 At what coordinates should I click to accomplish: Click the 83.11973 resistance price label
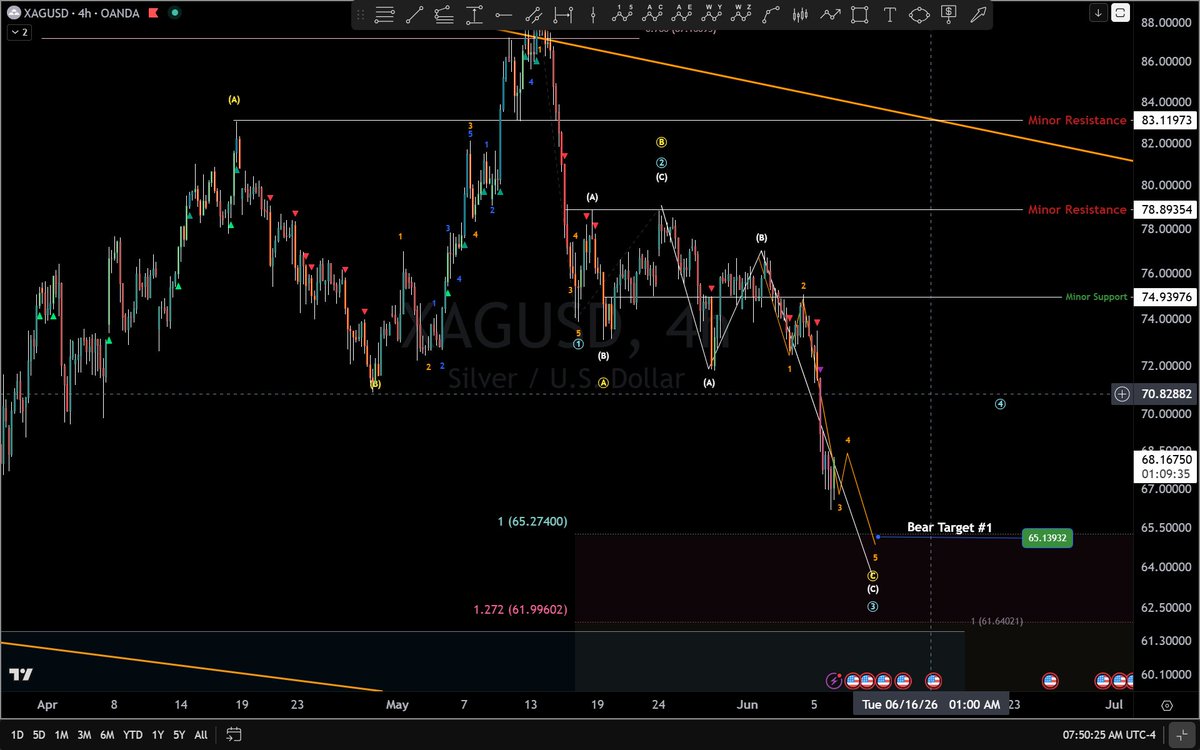click(1165, 120)
